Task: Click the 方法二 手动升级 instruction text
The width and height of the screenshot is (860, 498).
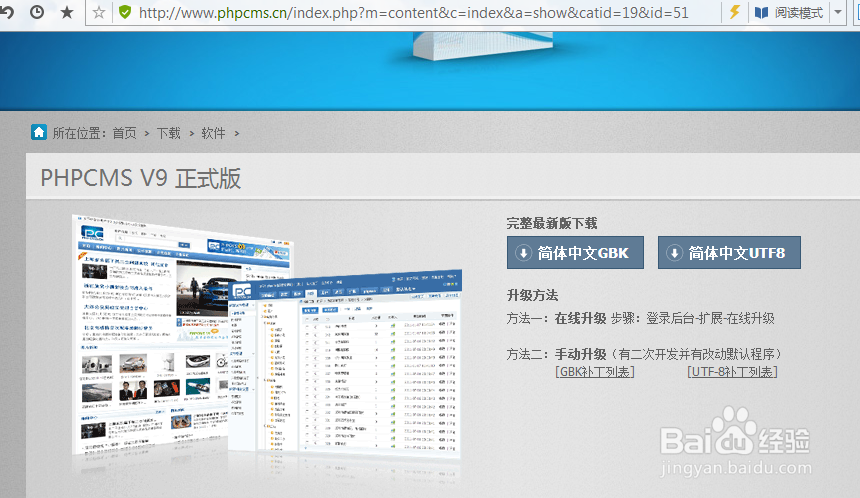Action: point(644,354)
